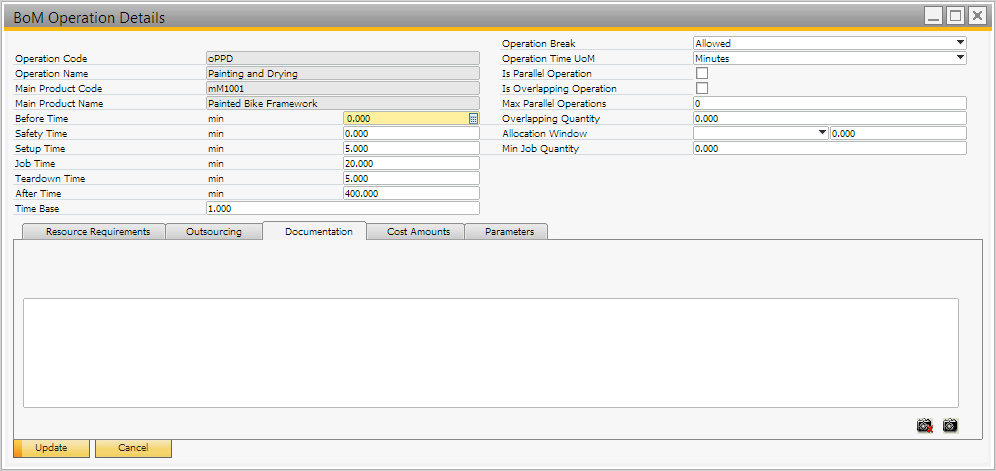Maximize the BoM Operation Details window
Image resolution: width=996 pixels, height=471 pixels.
click(954, 16)
